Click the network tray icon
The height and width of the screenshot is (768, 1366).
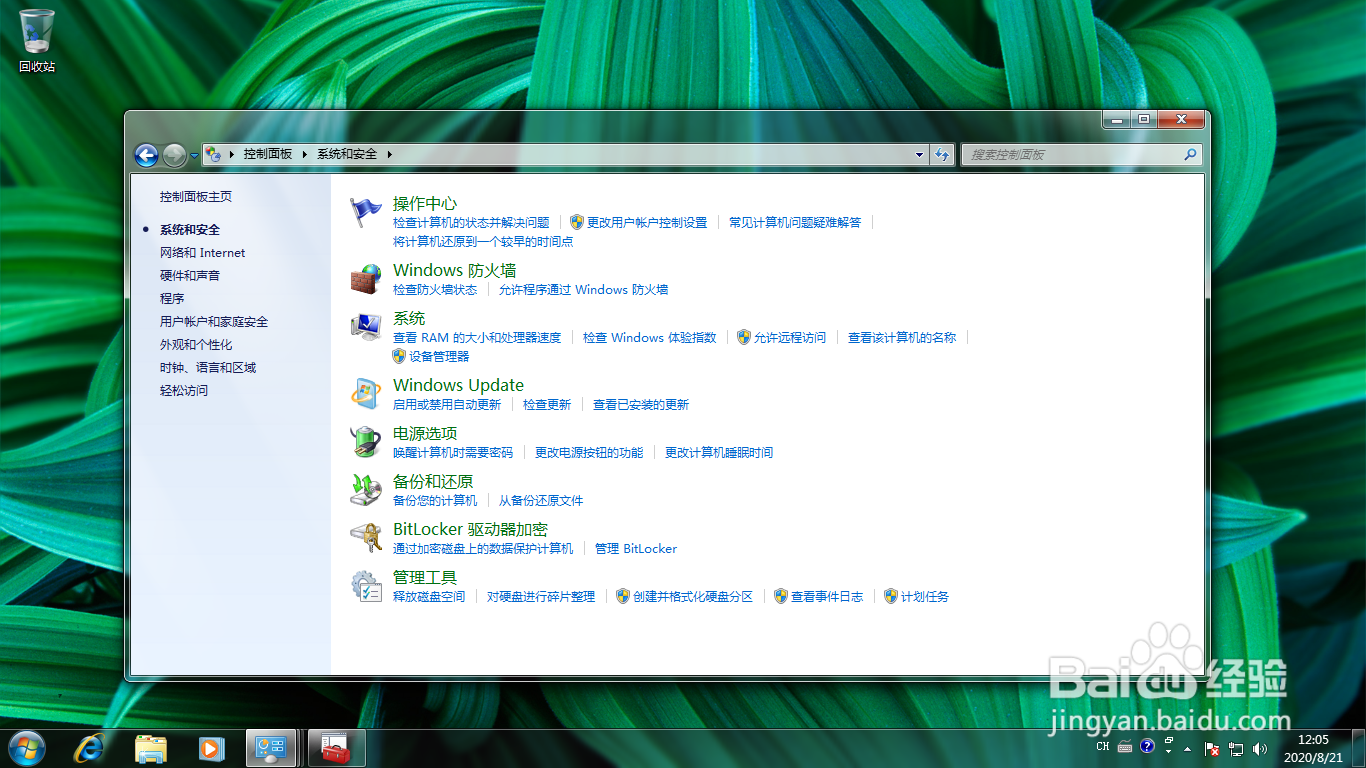tap(1236, 748)
